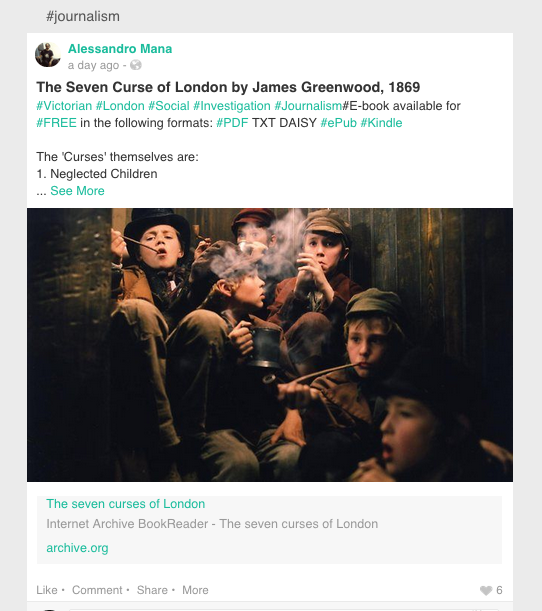Open the #PDF hashtag

[x=232, y=123]
